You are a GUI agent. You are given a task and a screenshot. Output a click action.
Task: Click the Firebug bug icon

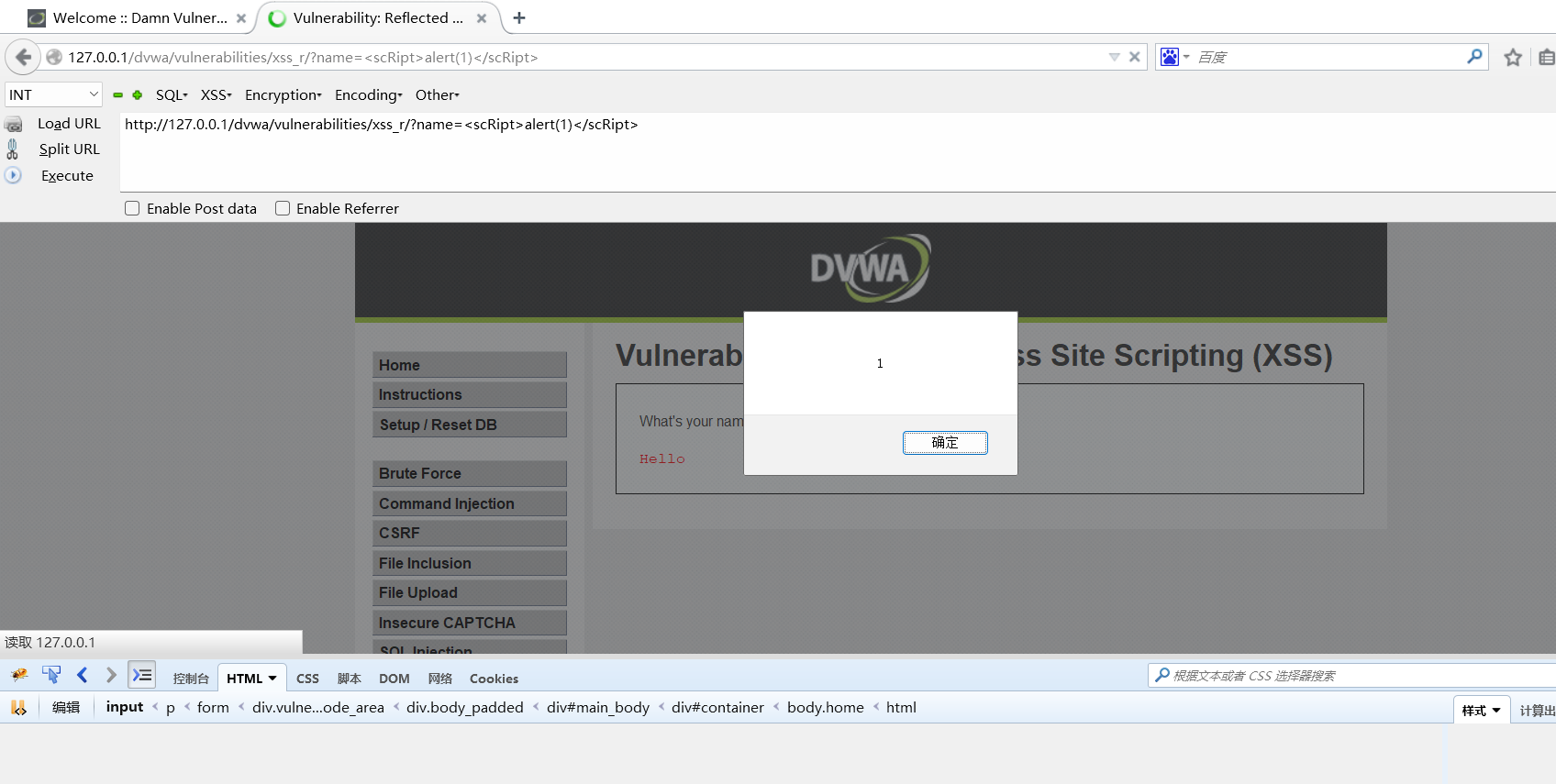point(19,676)
